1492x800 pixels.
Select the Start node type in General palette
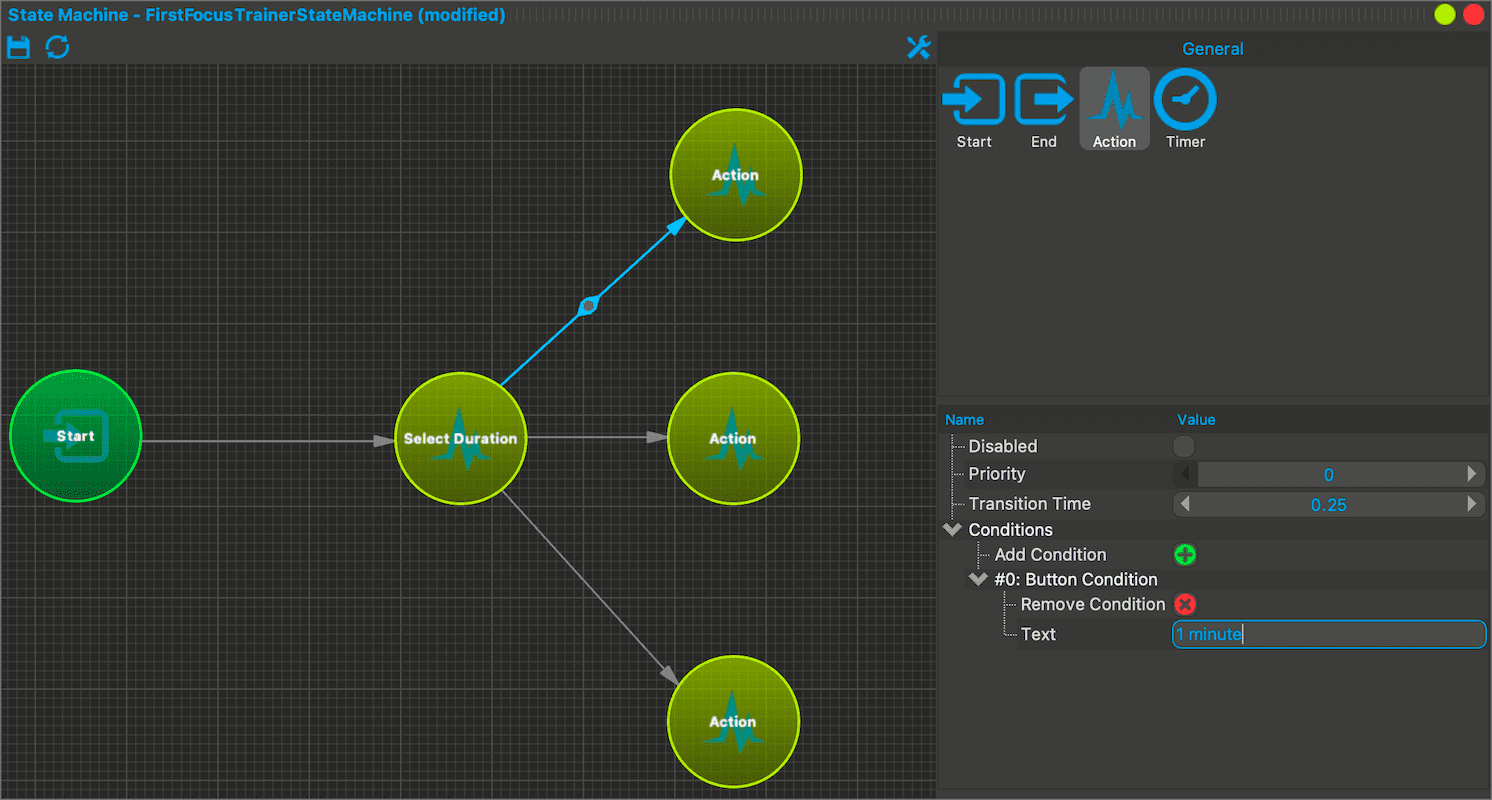tap(974, 109)
